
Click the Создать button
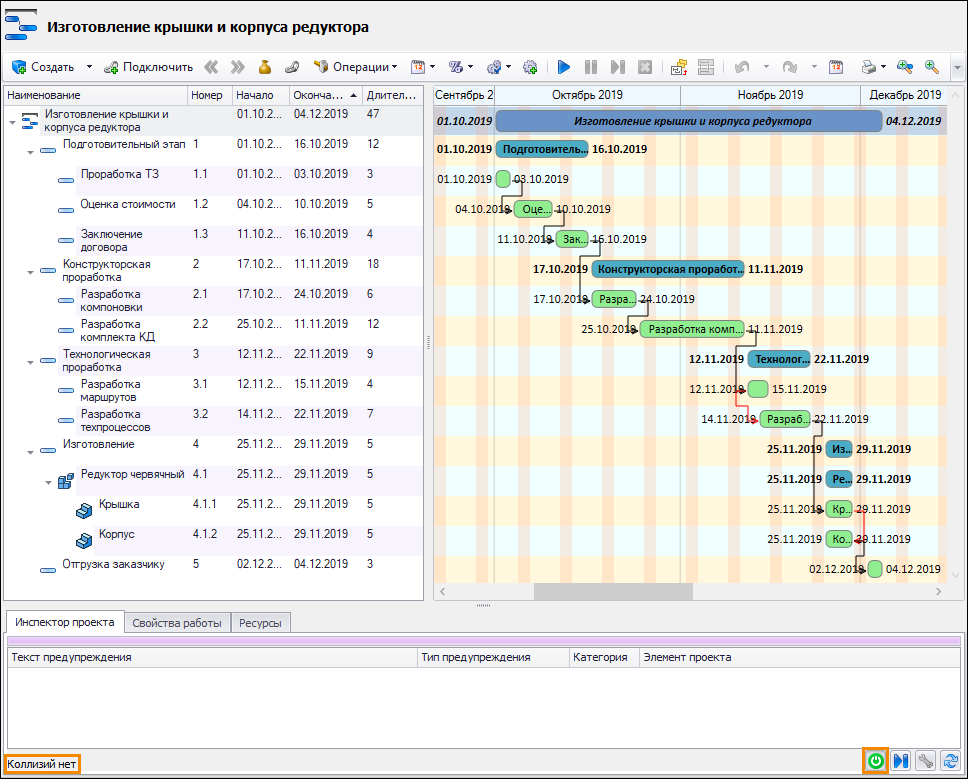44,67
